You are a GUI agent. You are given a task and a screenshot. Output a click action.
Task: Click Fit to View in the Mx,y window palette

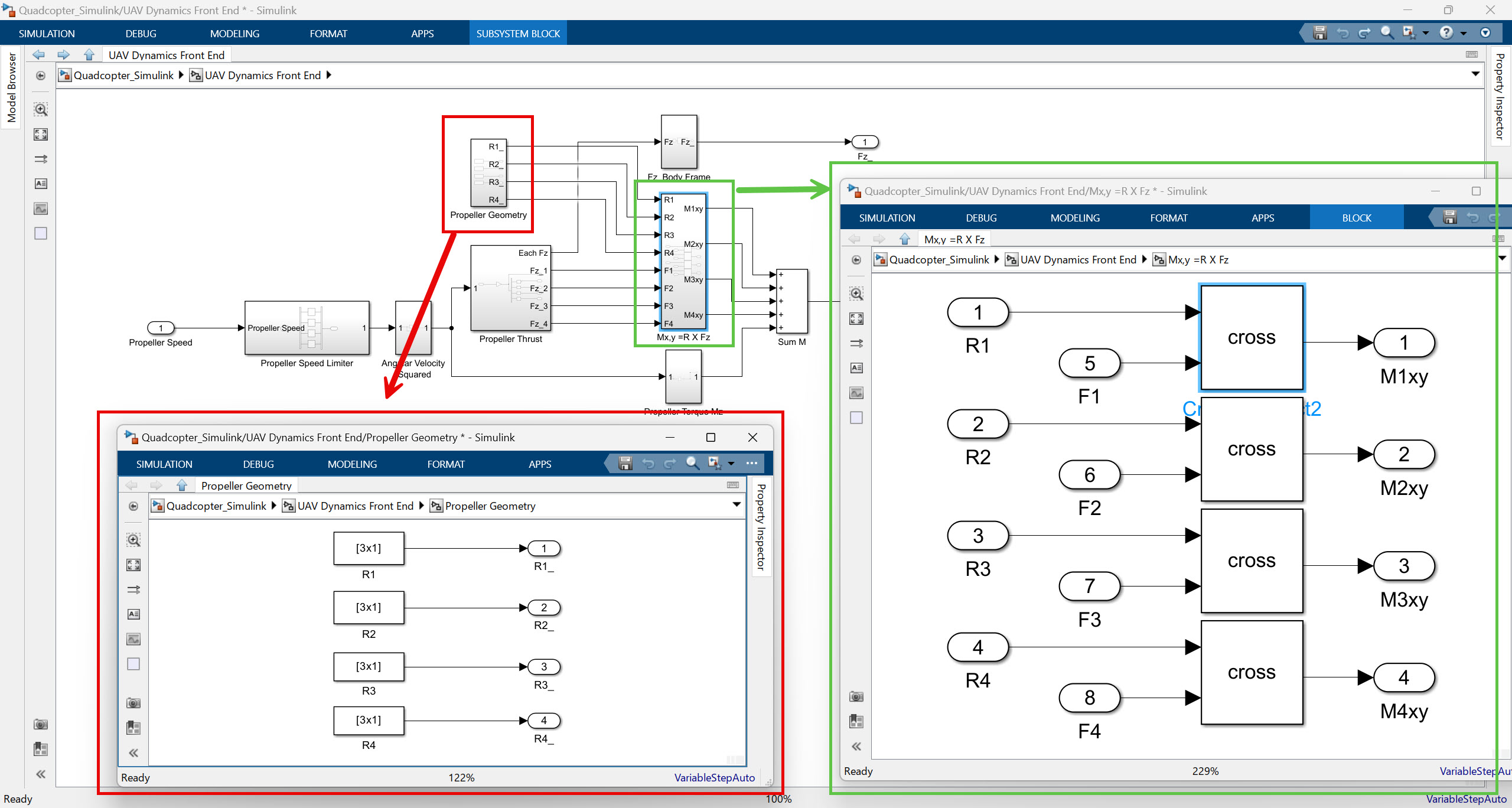click(x=856, y=318)
